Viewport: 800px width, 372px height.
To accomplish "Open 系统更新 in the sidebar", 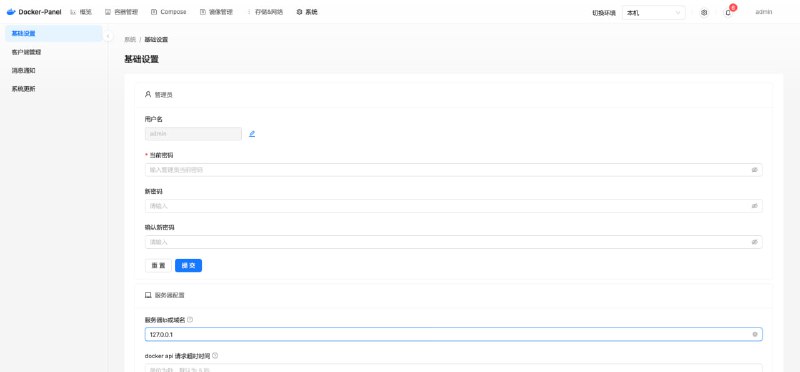I will coord(54,89).
